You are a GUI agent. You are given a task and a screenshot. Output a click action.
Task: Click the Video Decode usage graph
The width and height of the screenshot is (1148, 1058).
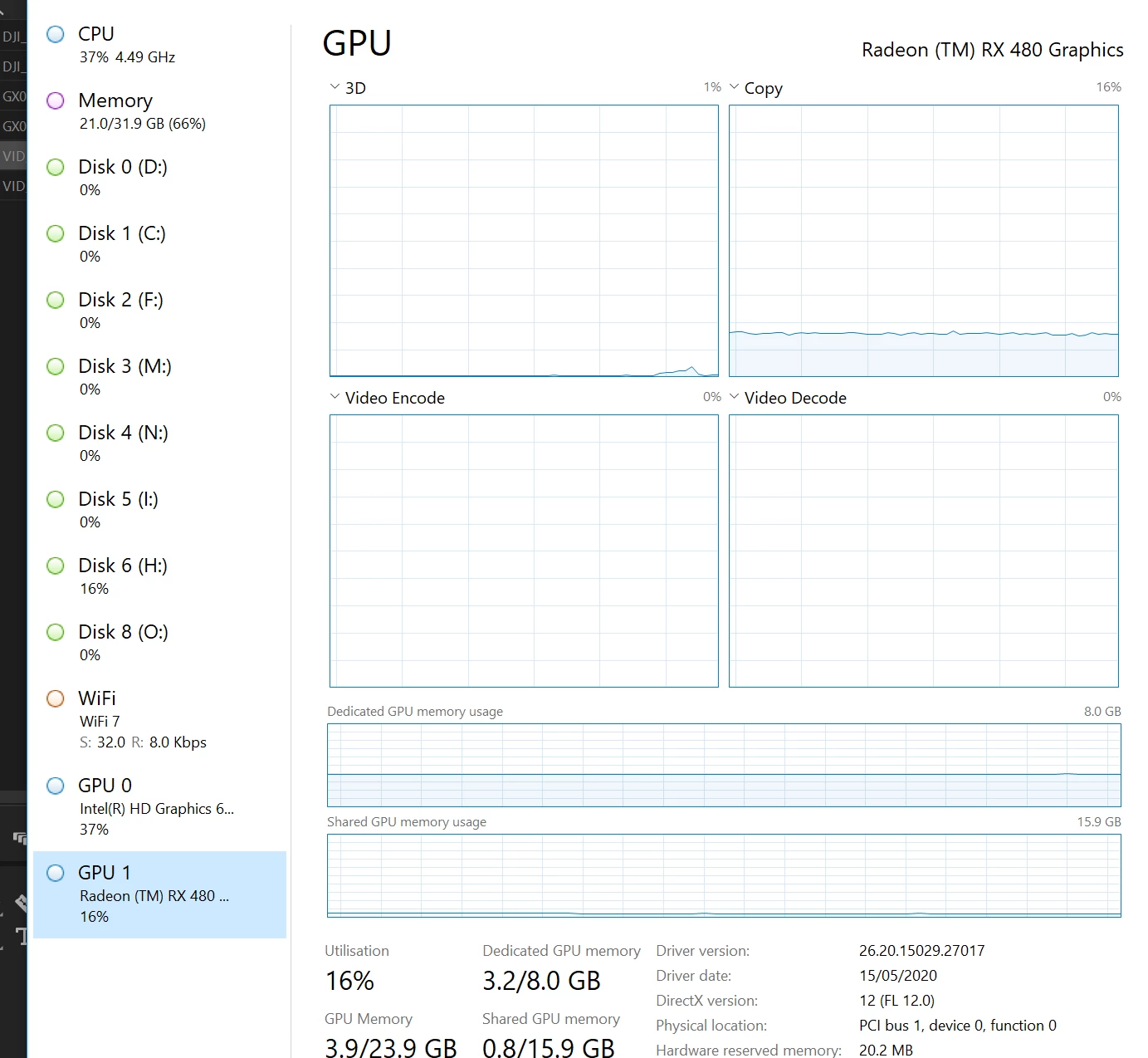click(924, 551)
